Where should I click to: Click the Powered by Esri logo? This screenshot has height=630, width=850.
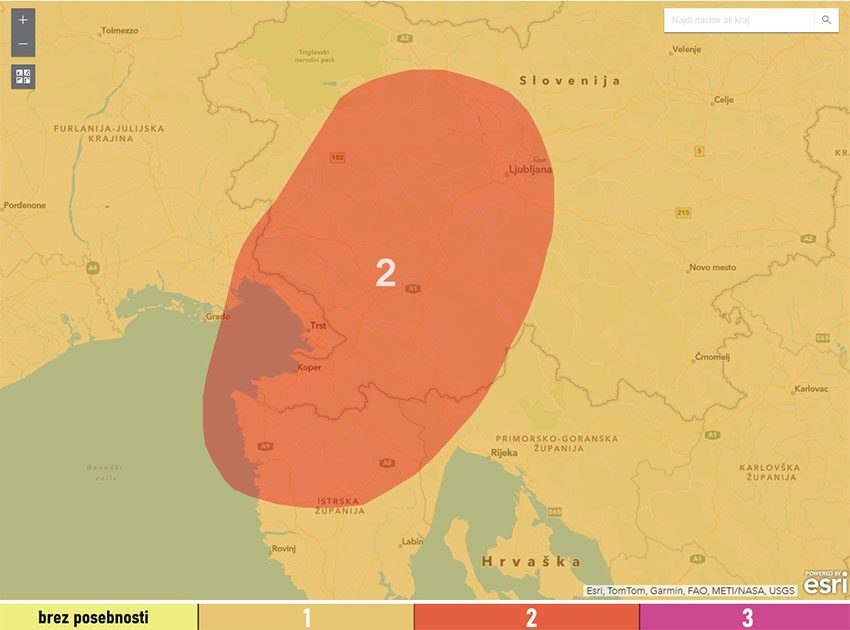pyautogui.click(x=825, y=584)
